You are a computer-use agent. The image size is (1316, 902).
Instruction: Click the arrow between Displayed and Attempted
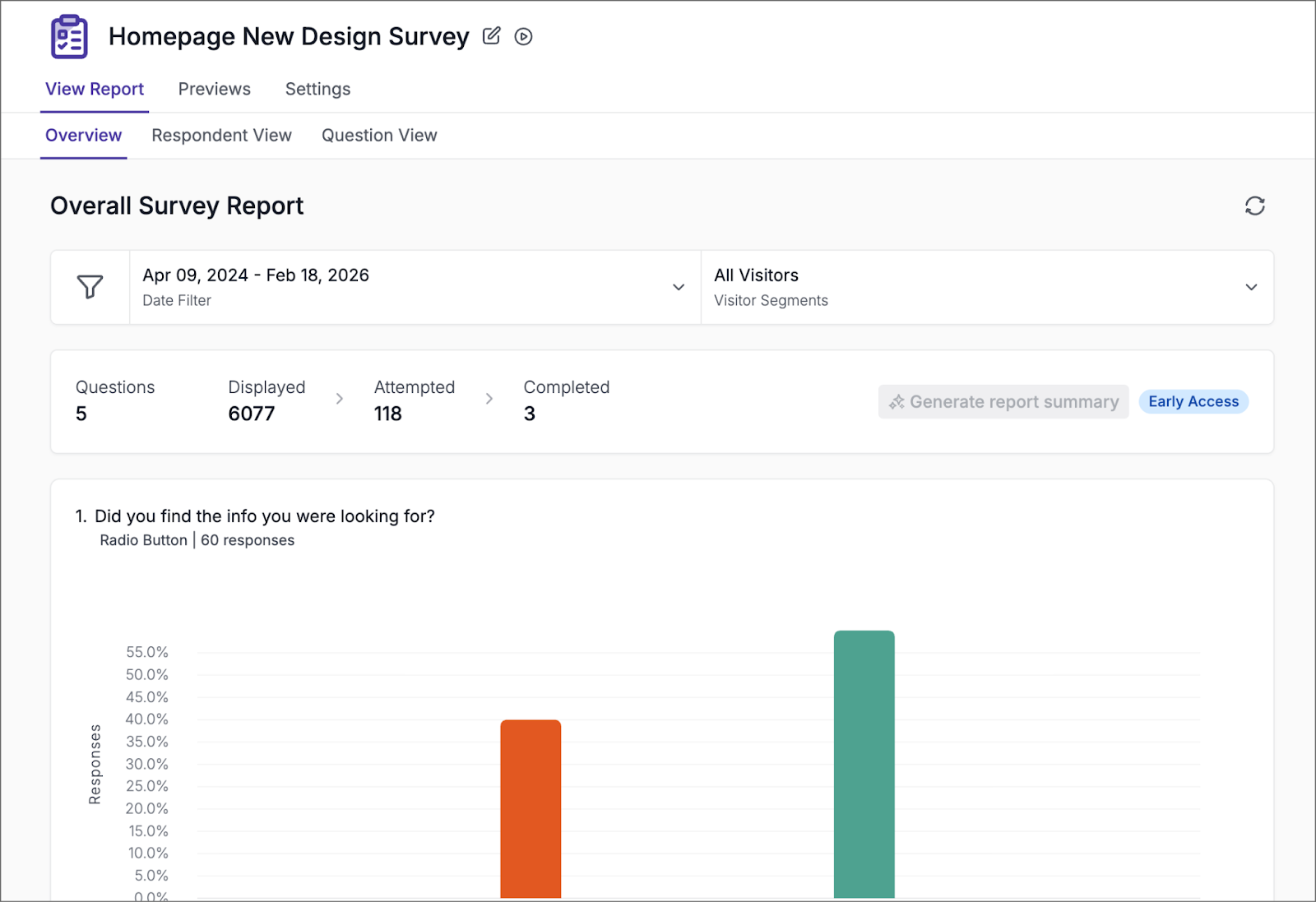[340, 398]
